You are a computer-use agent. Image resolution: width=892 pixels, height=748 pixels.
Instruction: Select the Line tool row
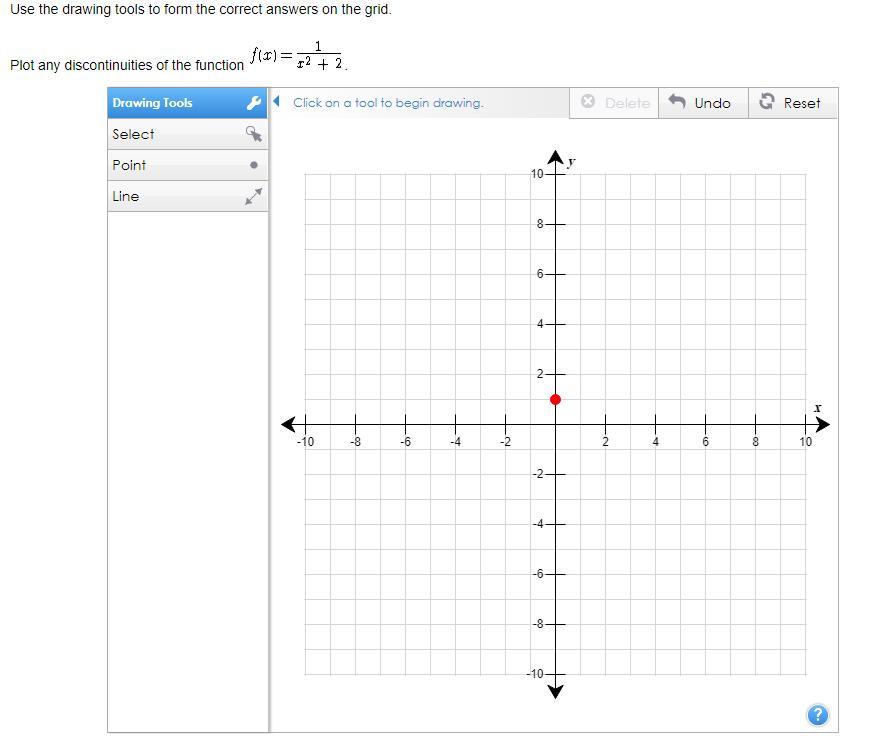pos(188,196)
